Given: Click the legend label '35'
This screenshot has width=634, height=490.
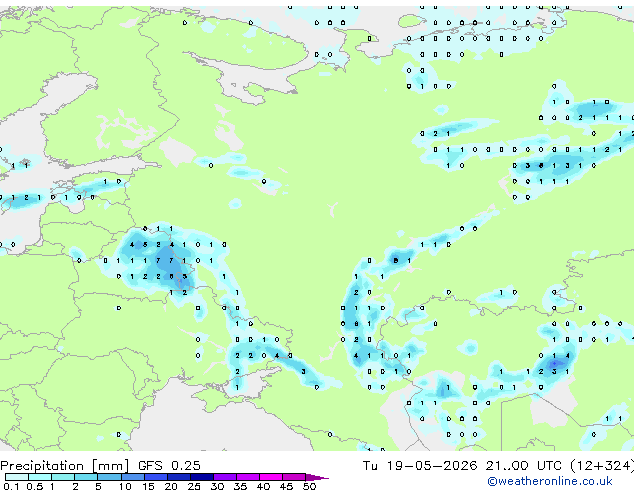Looking at the screenshot, I should pyautogui.click(x=241, y=486).
